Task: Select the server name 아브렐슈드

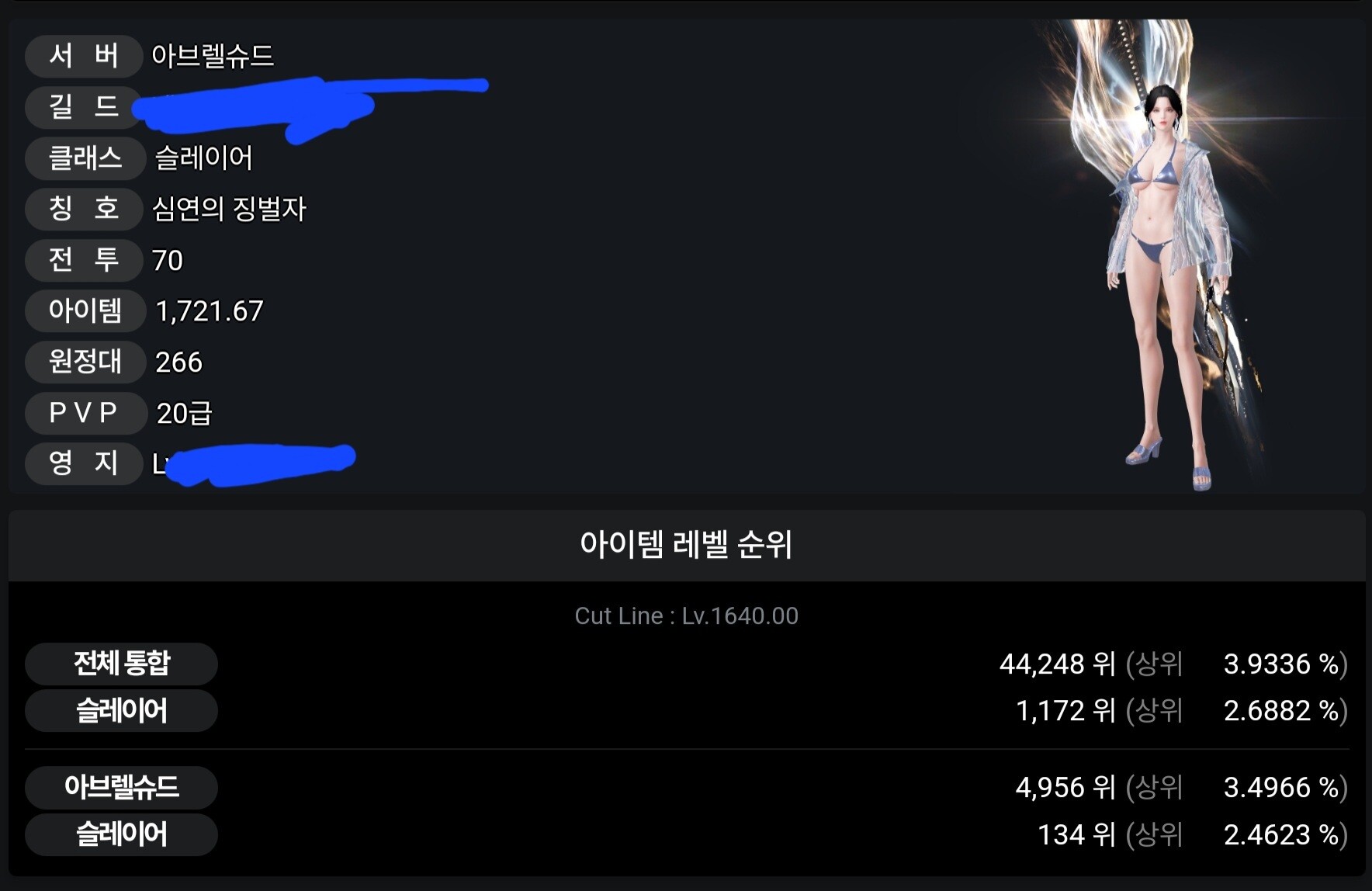Action: (213, 56)
